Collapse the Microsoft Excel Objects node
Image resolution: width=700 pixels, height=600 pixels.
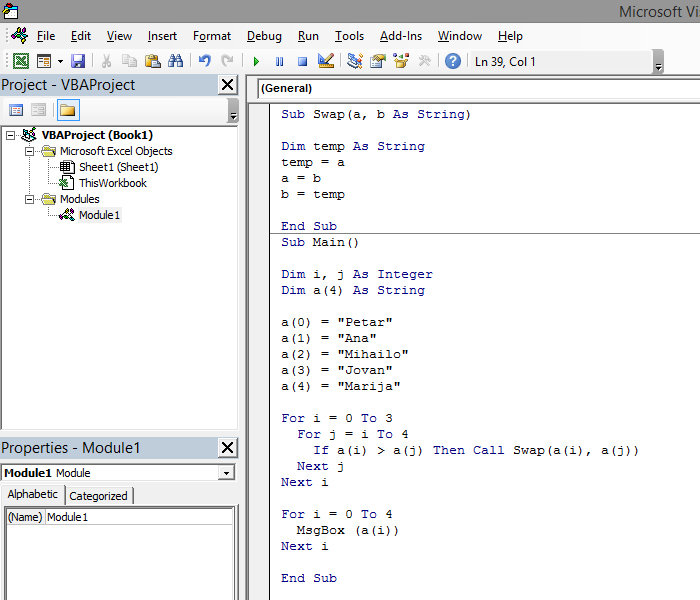click(28, 151)
